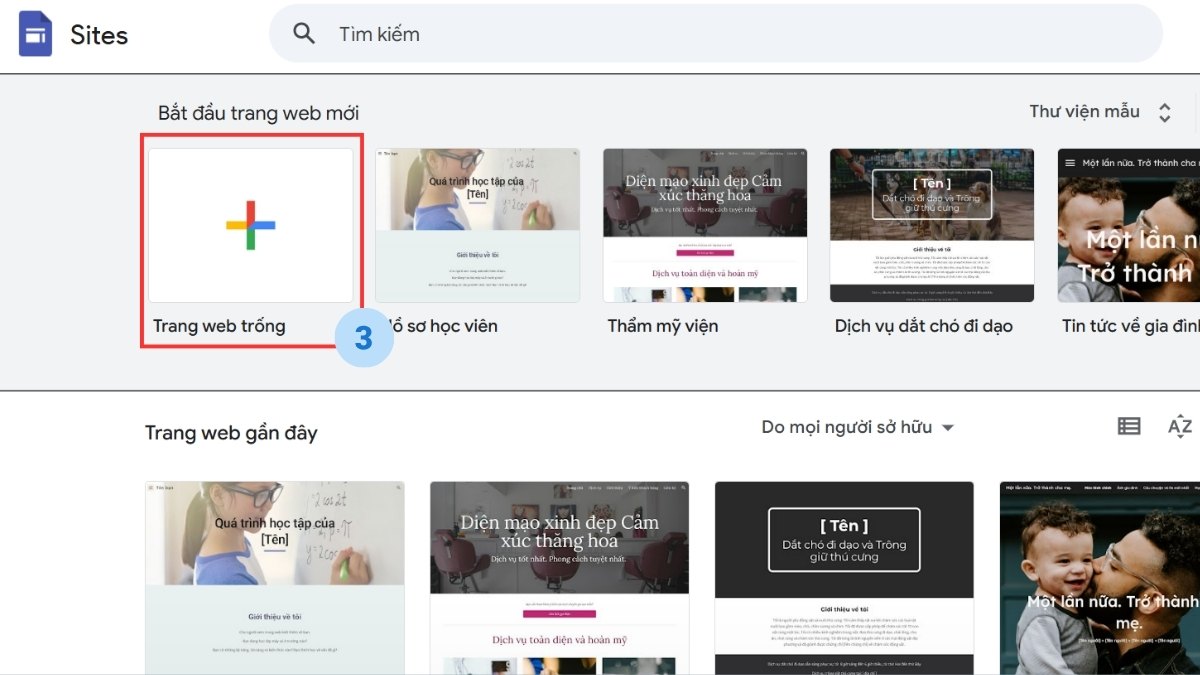Click the Dịch vụ dắt chó đi dạo label

[924, 326]
